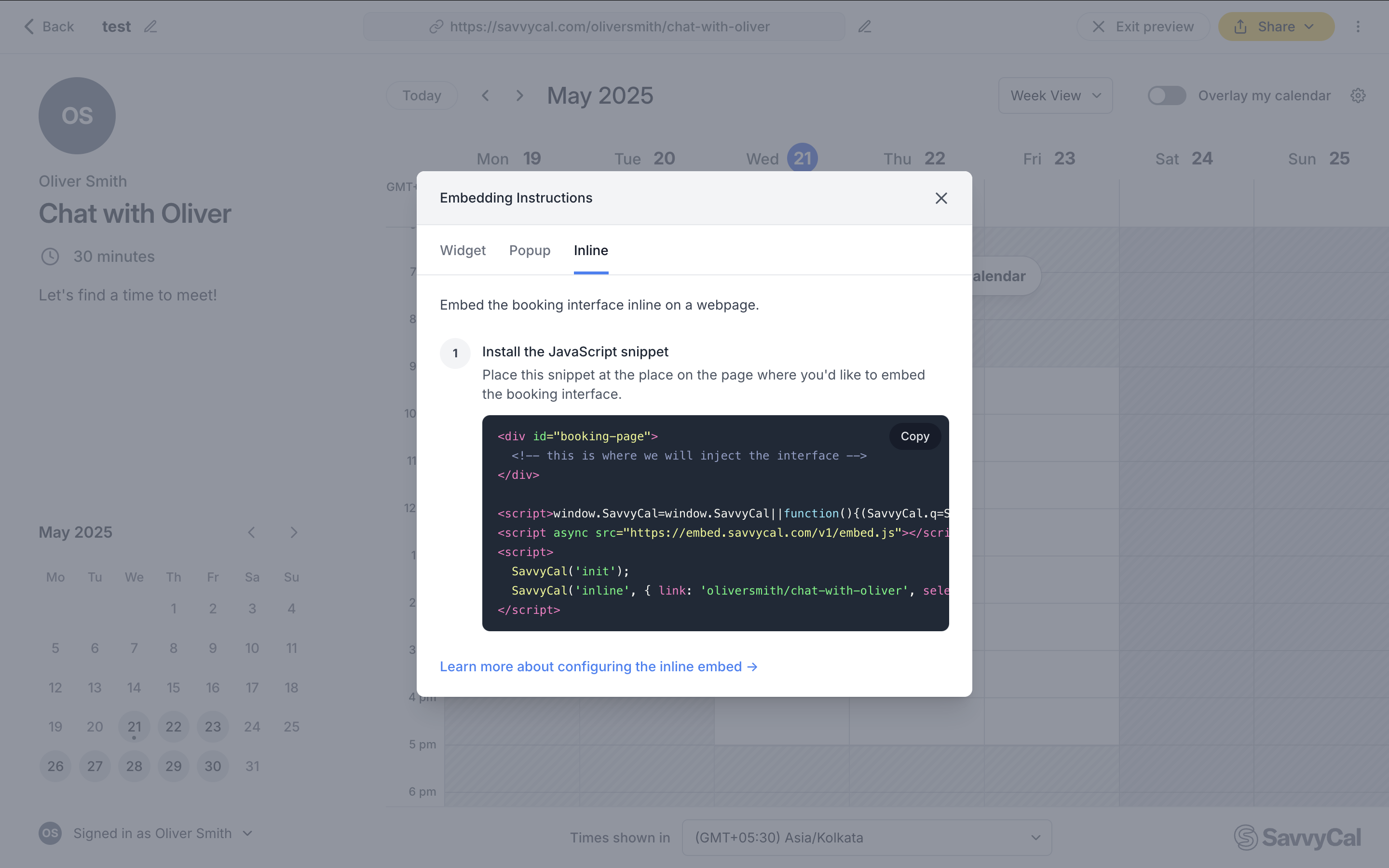Click the Wed 21 date header

pyautogui.click(x=782, y=159)
